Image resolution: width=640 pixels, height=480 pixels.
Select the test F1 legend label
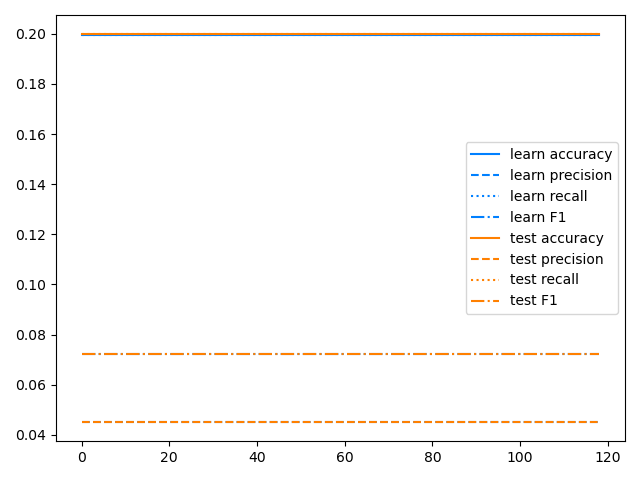(533, 300)
